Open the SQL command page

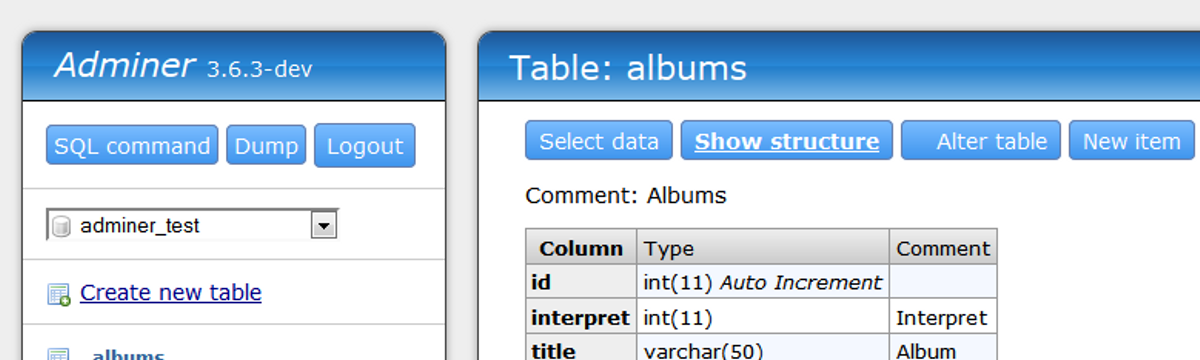[132, 146]
